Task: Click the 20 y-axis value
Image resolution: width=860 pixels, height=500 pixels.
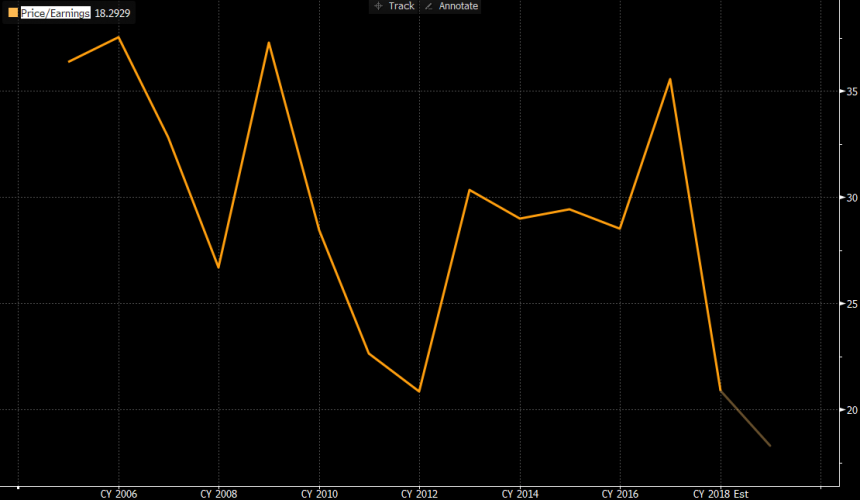Action: [x=846, y=409]
